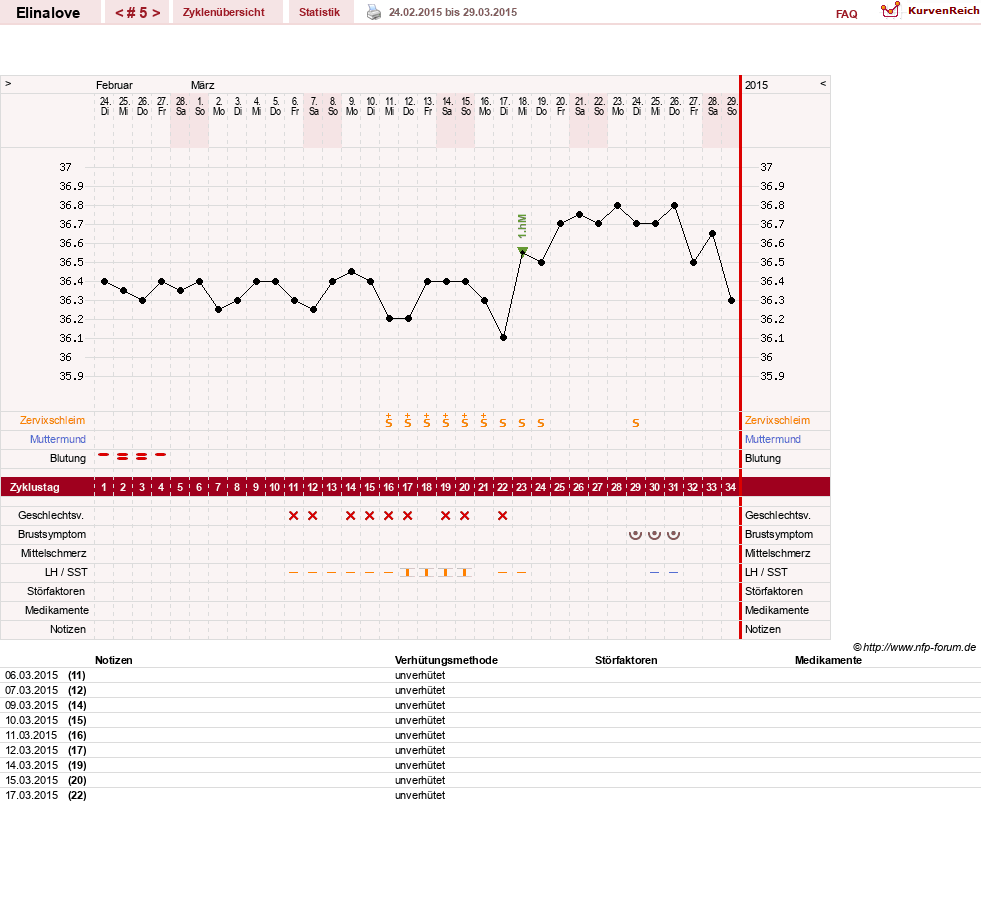Click the negative LH test mark on day 23
The image size is (981, 919).
click(x=521, y=572)
